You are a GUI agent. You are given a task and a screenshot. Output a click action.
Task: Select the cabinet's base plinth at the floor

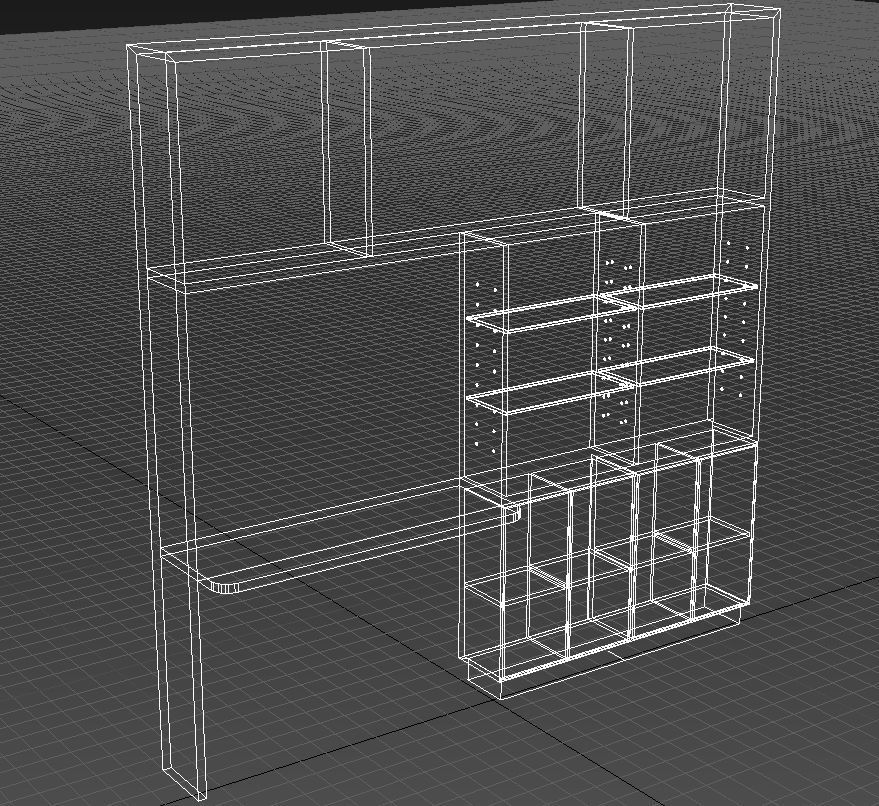point(605,654)
